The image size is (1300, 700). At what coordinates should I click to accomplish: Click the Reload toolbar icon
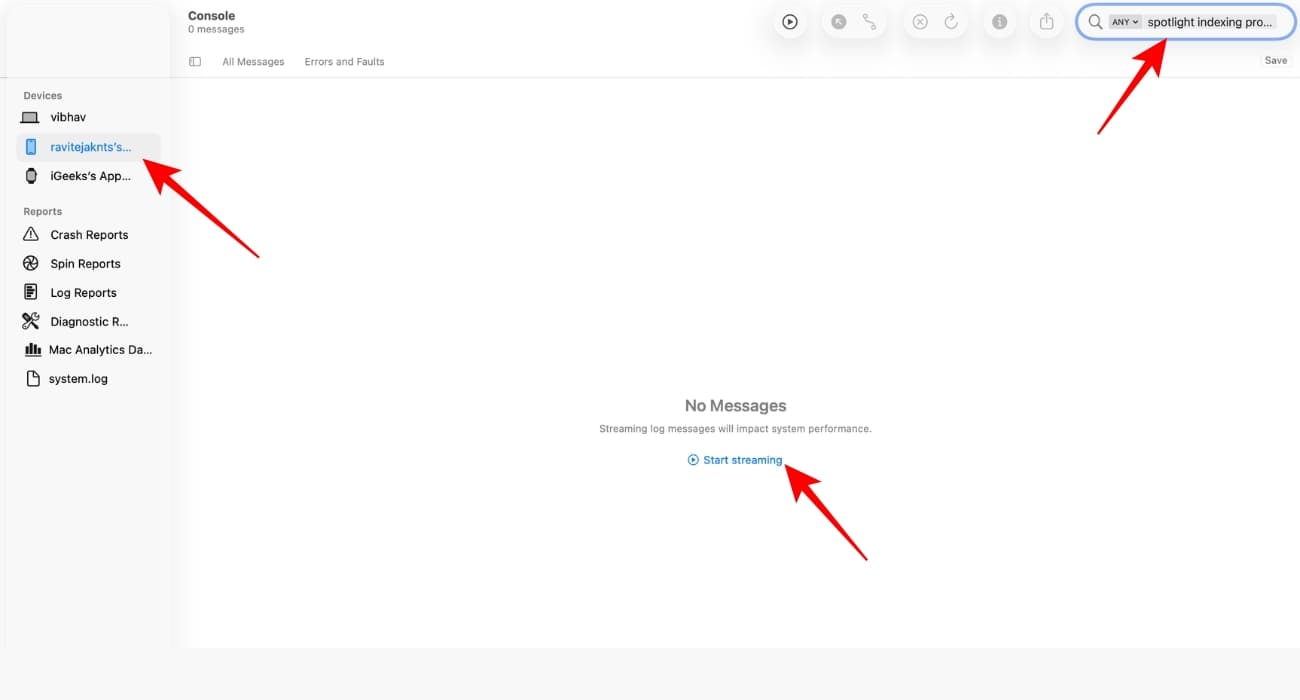point(951,22)
